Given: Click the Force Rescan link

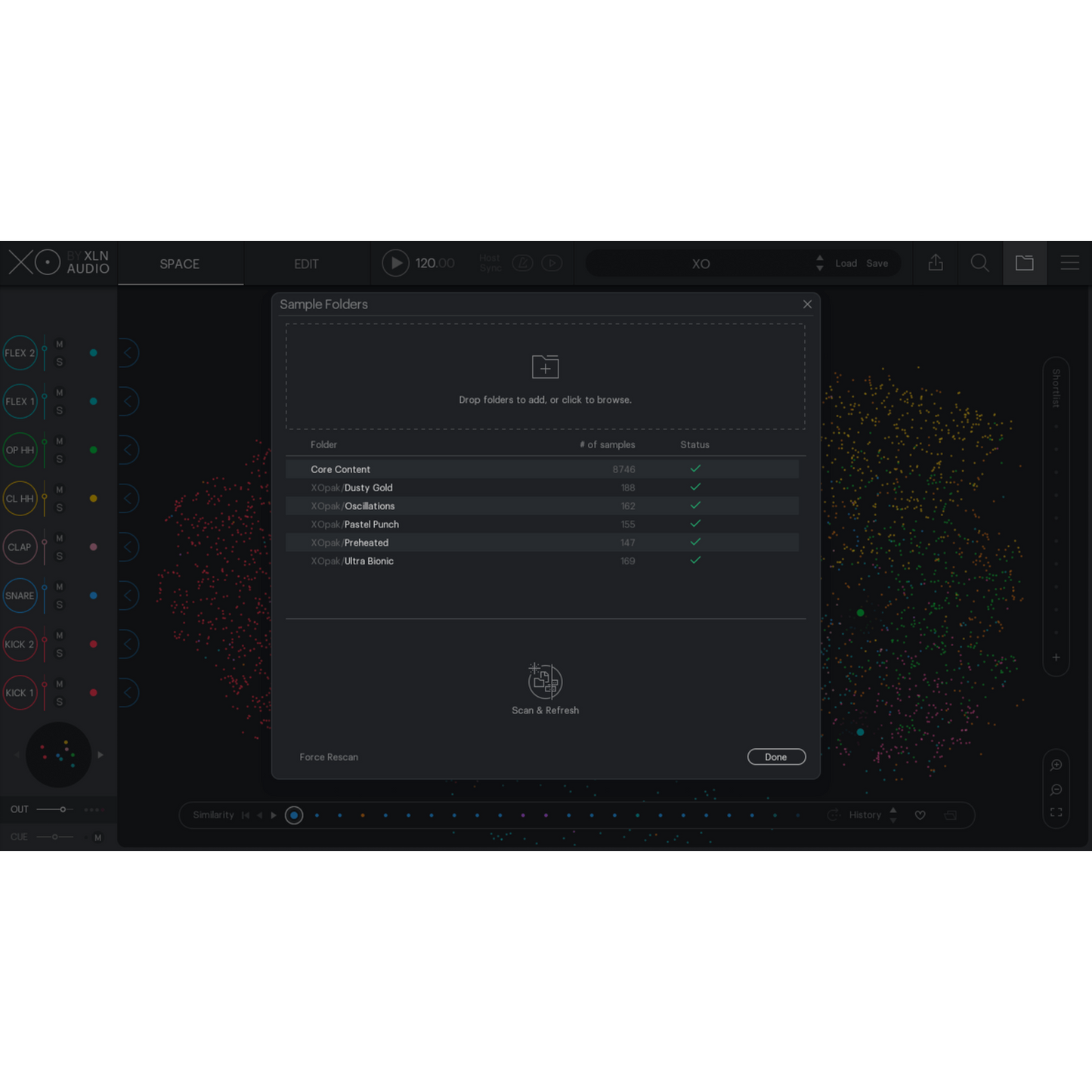Looking at the screenshot, I should (329, 757).
